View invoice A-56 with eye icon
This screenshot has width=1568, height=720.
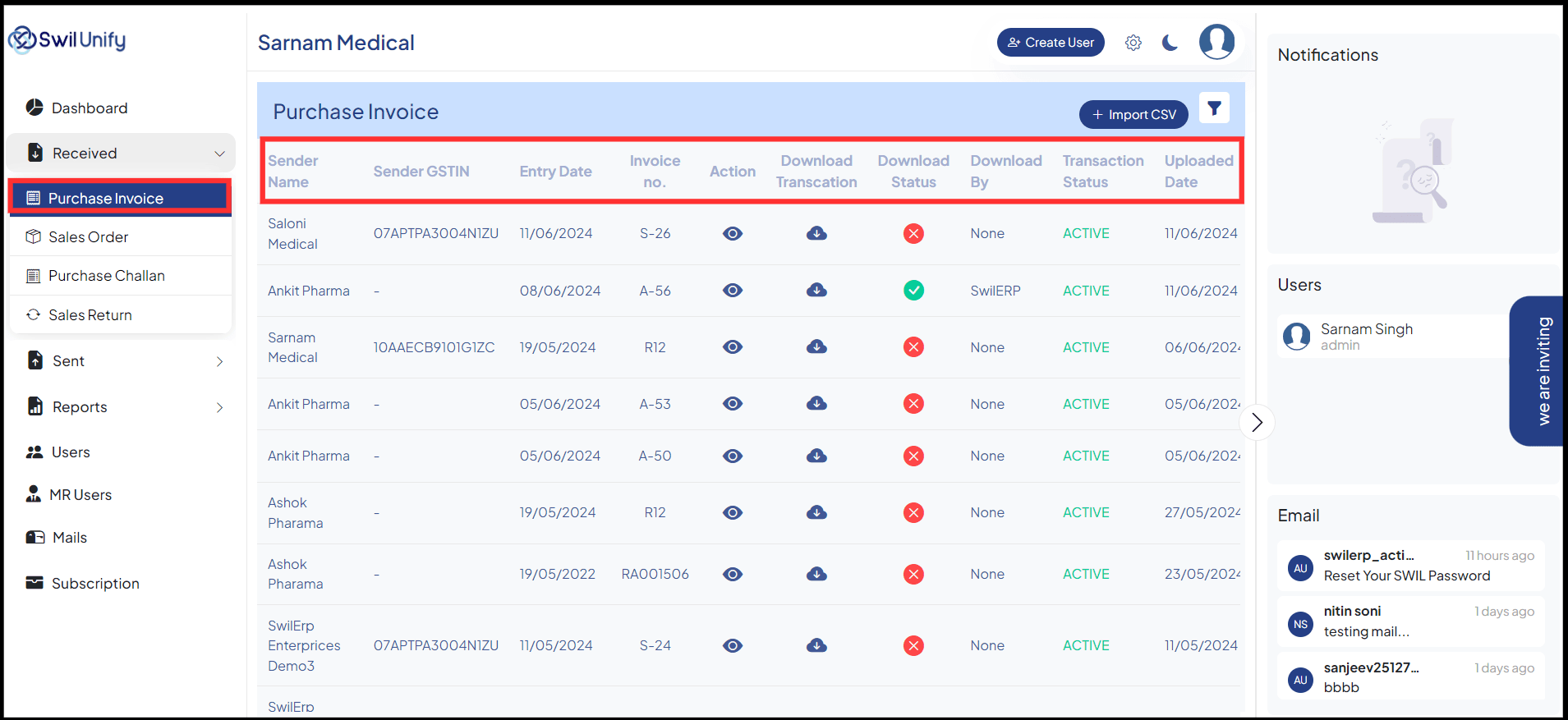(x=733, y=291)
